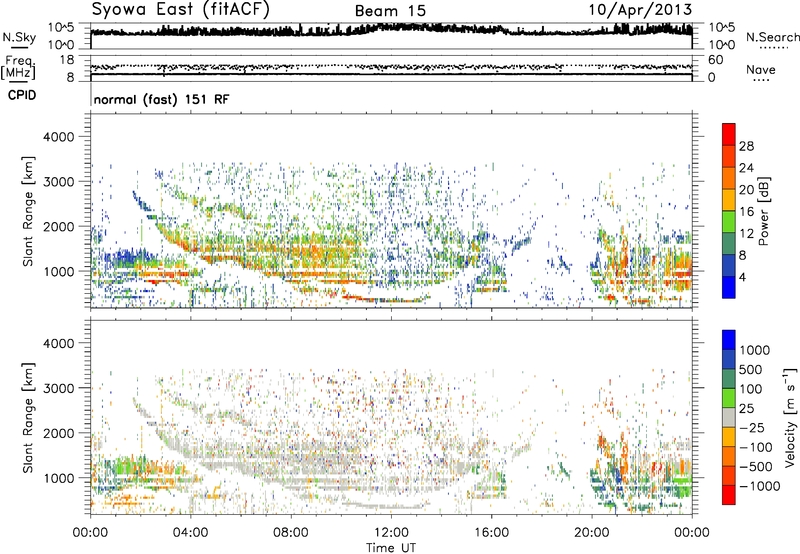800x554 pixels.
Task: Click the "3000" tick of the velocity panel
Action: (59, 388)
